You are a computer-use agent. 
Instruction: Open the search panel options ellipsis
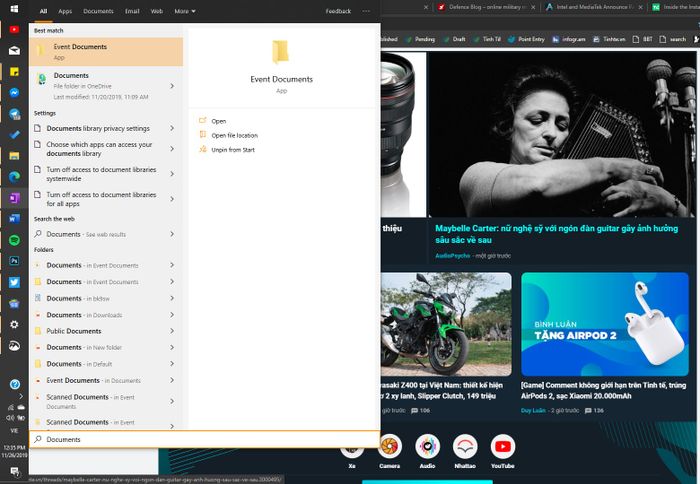pos(366,11)
